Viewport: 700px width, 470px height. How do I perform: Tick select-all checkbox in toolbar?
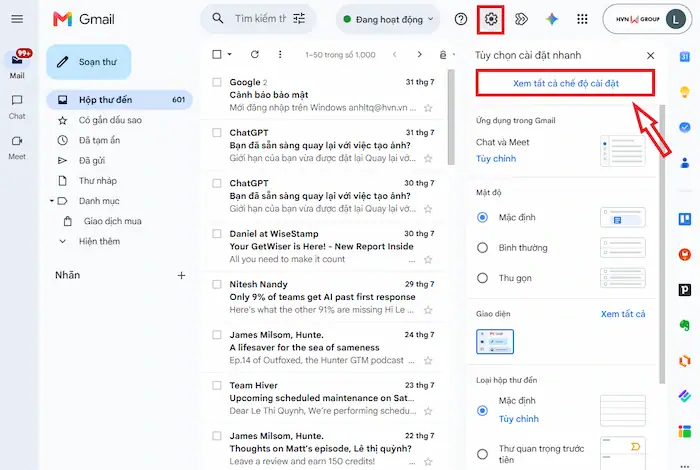pyautogui.click(x=217, y=54)
